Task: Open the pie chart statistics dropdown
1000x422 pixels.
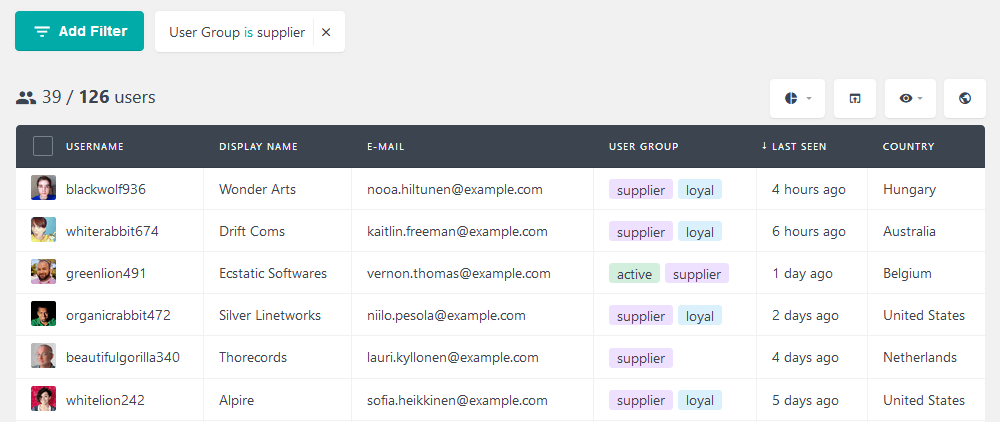Action: [797, 98]
